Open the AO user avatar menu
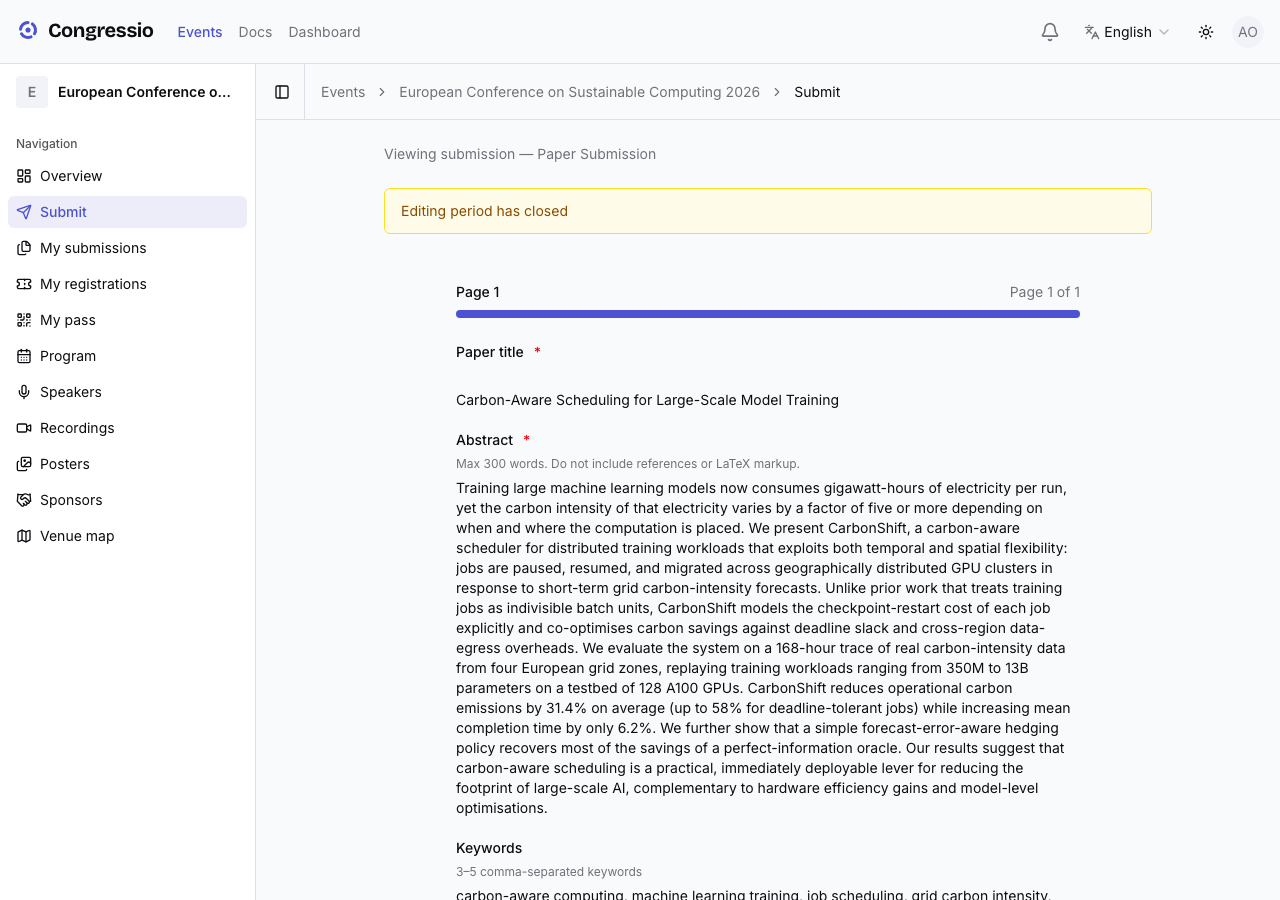The height and width of the screenshot is (900, 1280). pyautogui.click(x=1248, y=32)
